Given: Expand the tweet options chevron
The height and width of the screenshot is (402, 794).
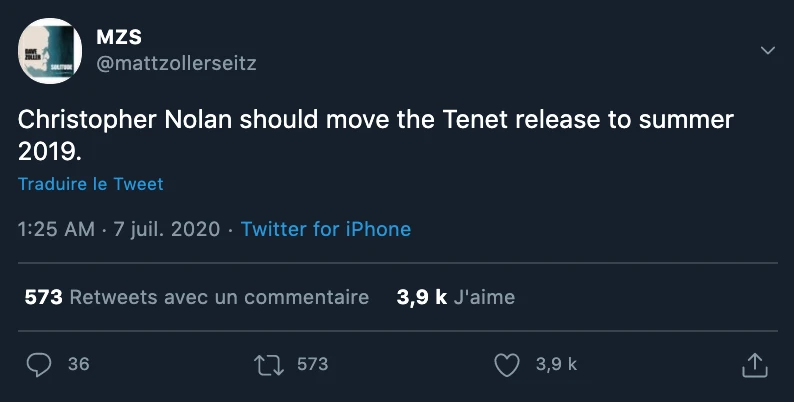Looking at the screenshot, I should (768, 50).
